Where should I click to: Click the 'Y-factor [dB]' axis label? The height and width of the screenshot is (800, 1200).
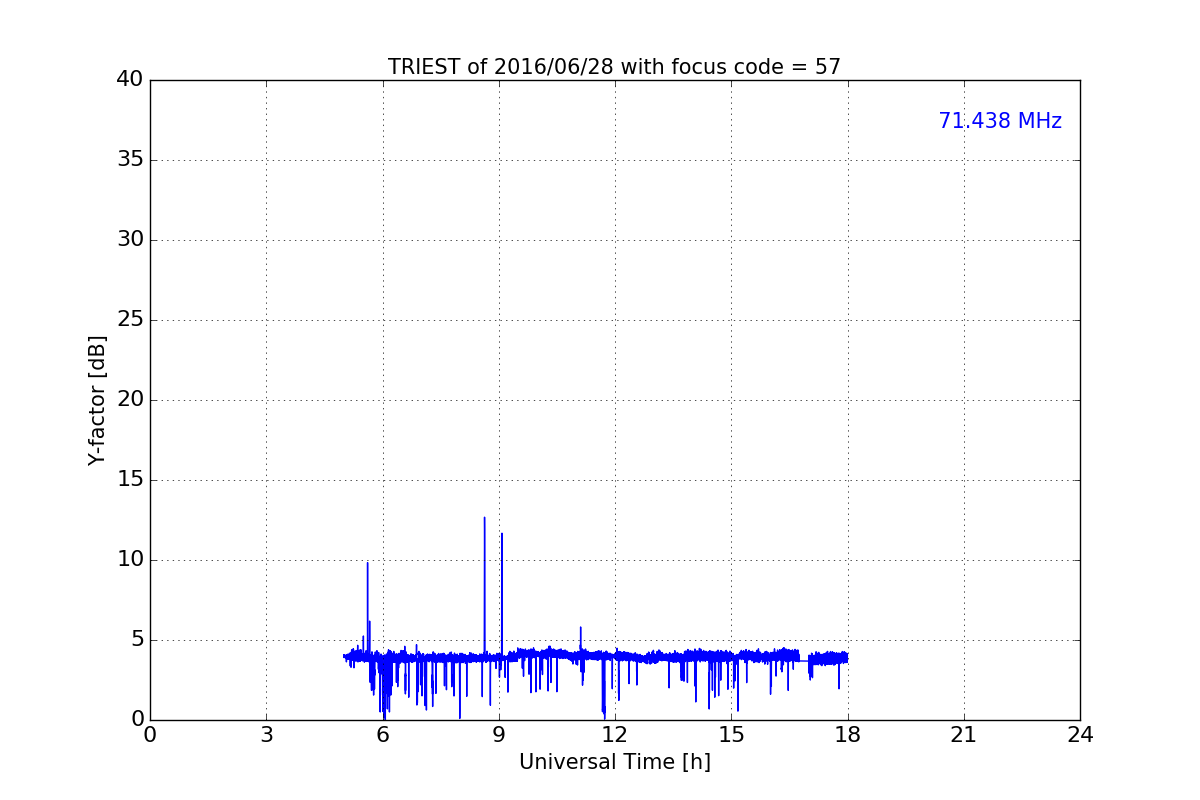click(97, 400)
